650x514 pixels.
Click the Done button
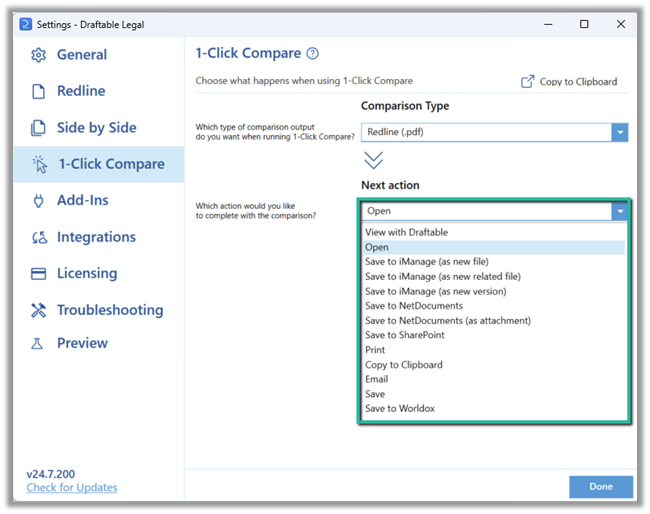pyautogui.click(x=601, y=487)
